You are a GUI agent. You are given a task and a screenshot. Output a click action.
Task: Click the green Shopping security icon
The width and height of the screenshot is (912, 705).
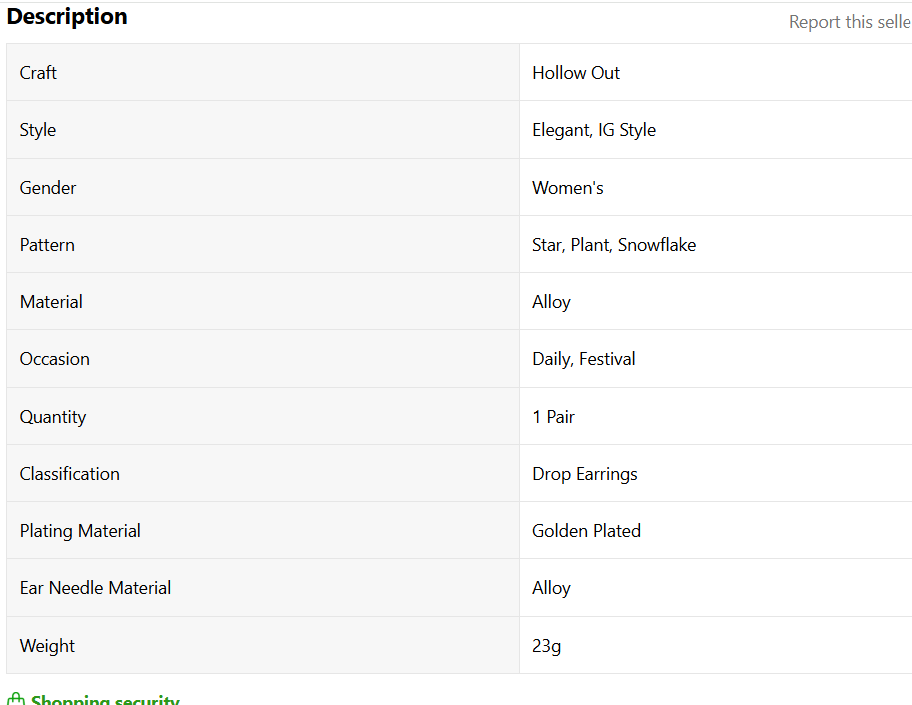[15, 699]
